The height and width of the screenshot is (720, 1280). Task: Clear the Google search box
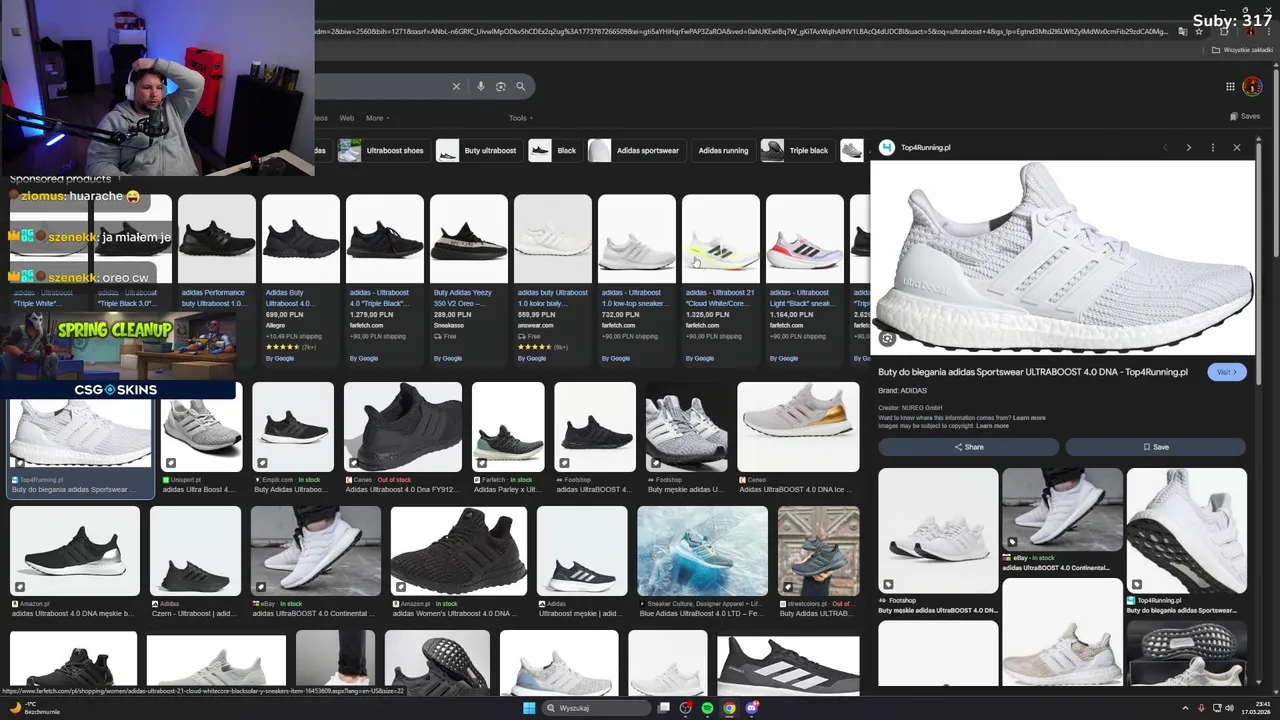[456, 87]
